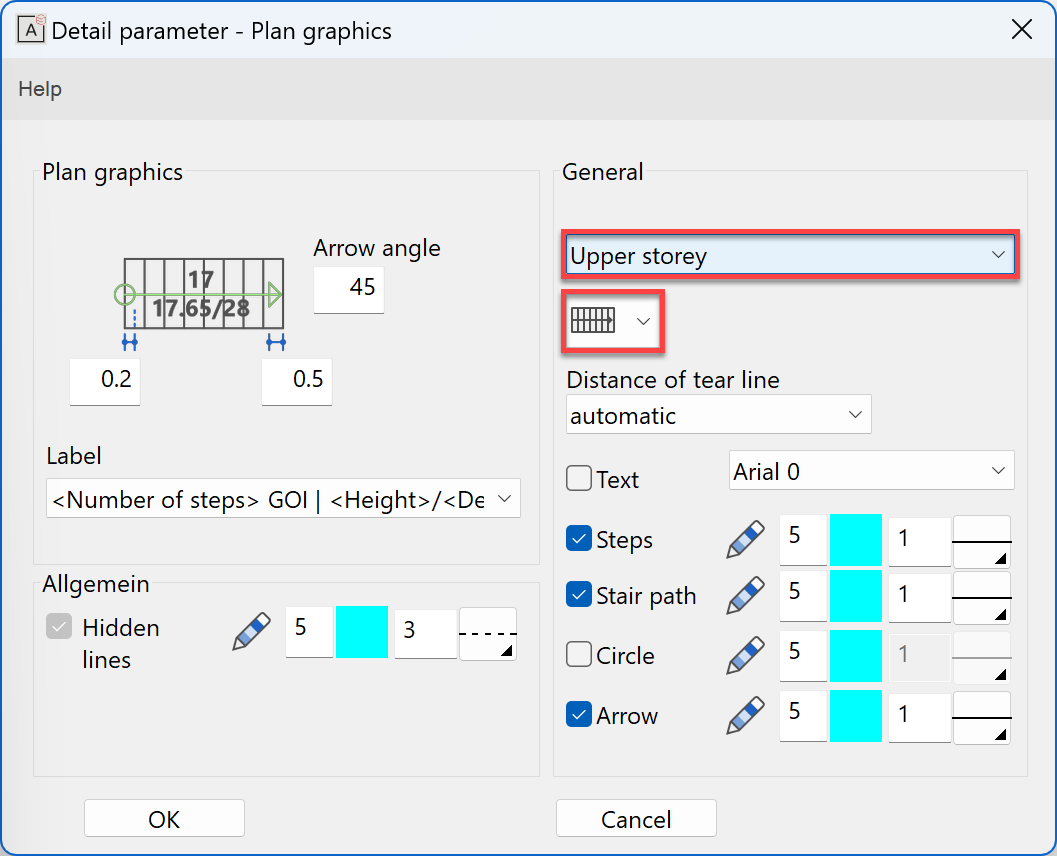Click the pen icon for Stair path
This screenshot has height=856, width=1057.
tap(747, 596)
